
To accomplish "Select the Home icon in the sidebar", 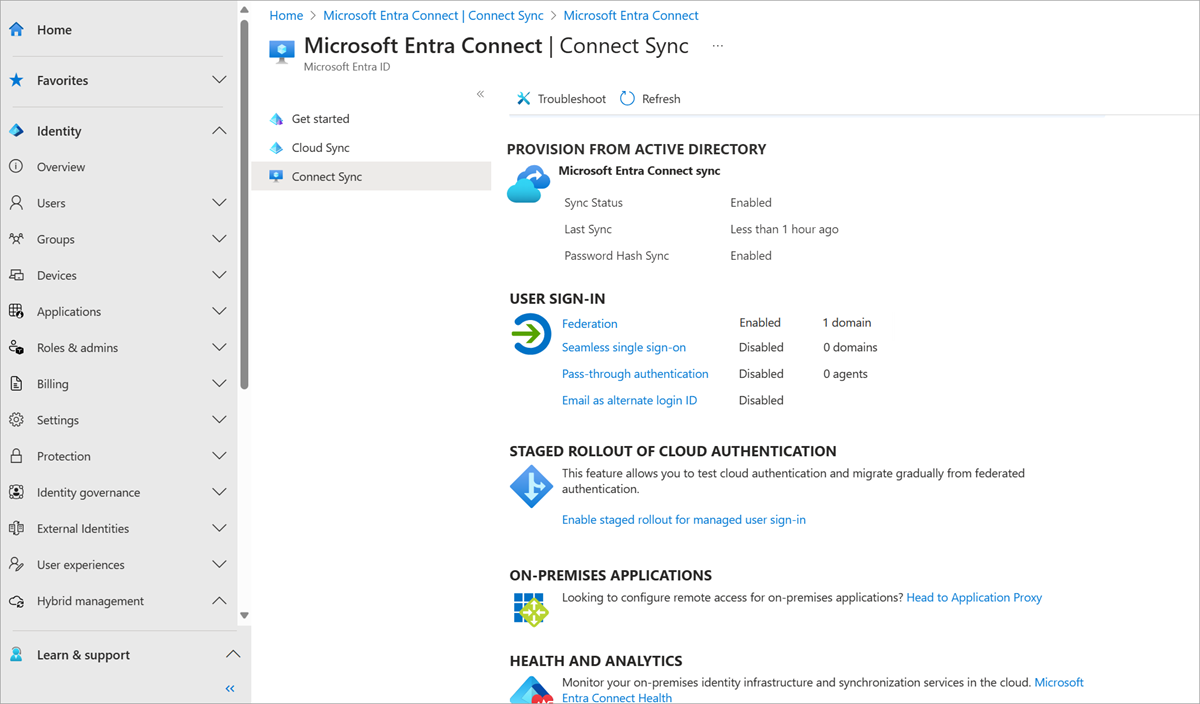I will [x=16, y=29].
